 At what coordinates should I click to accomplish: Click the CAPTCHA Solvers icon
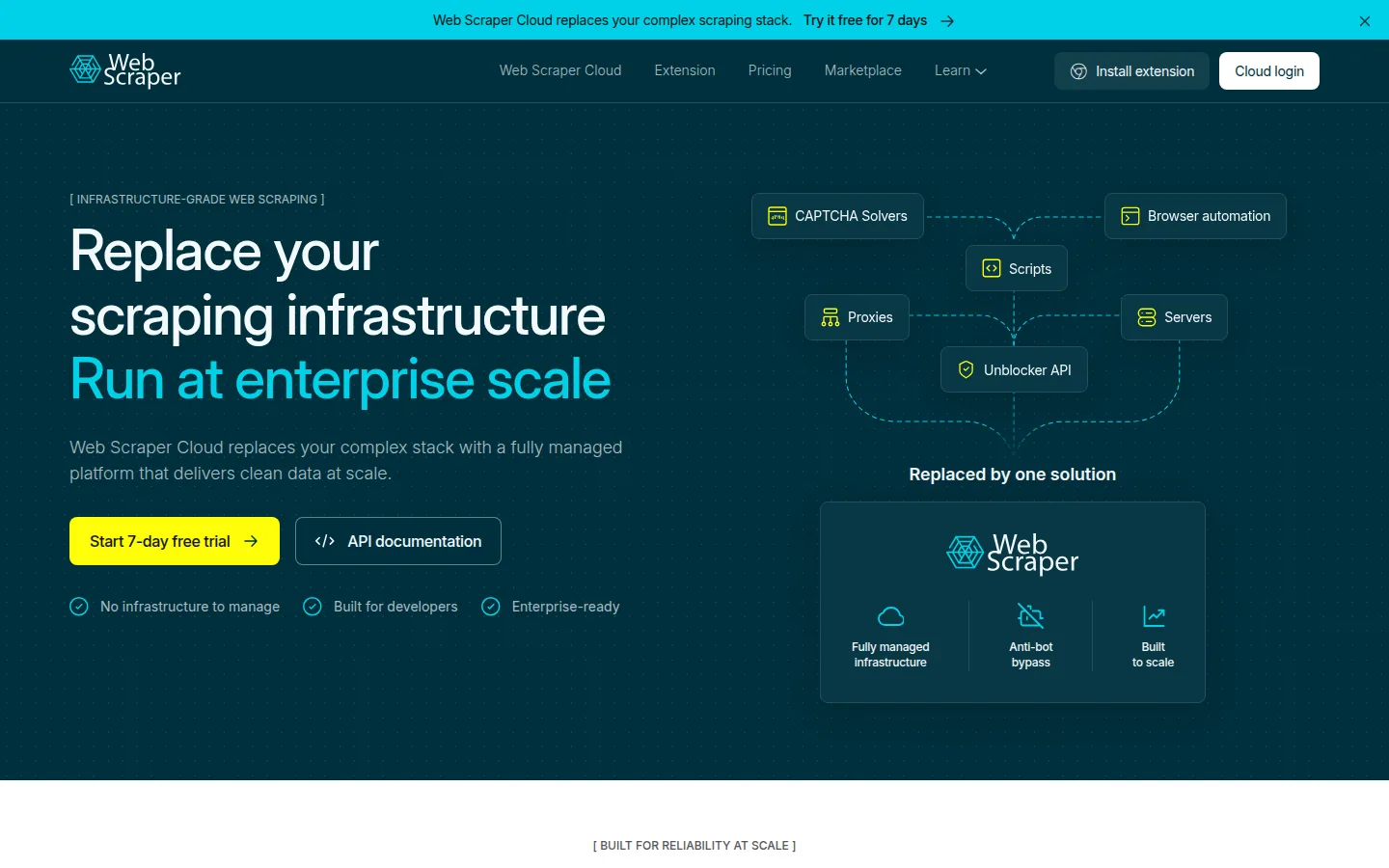point(777,216)
